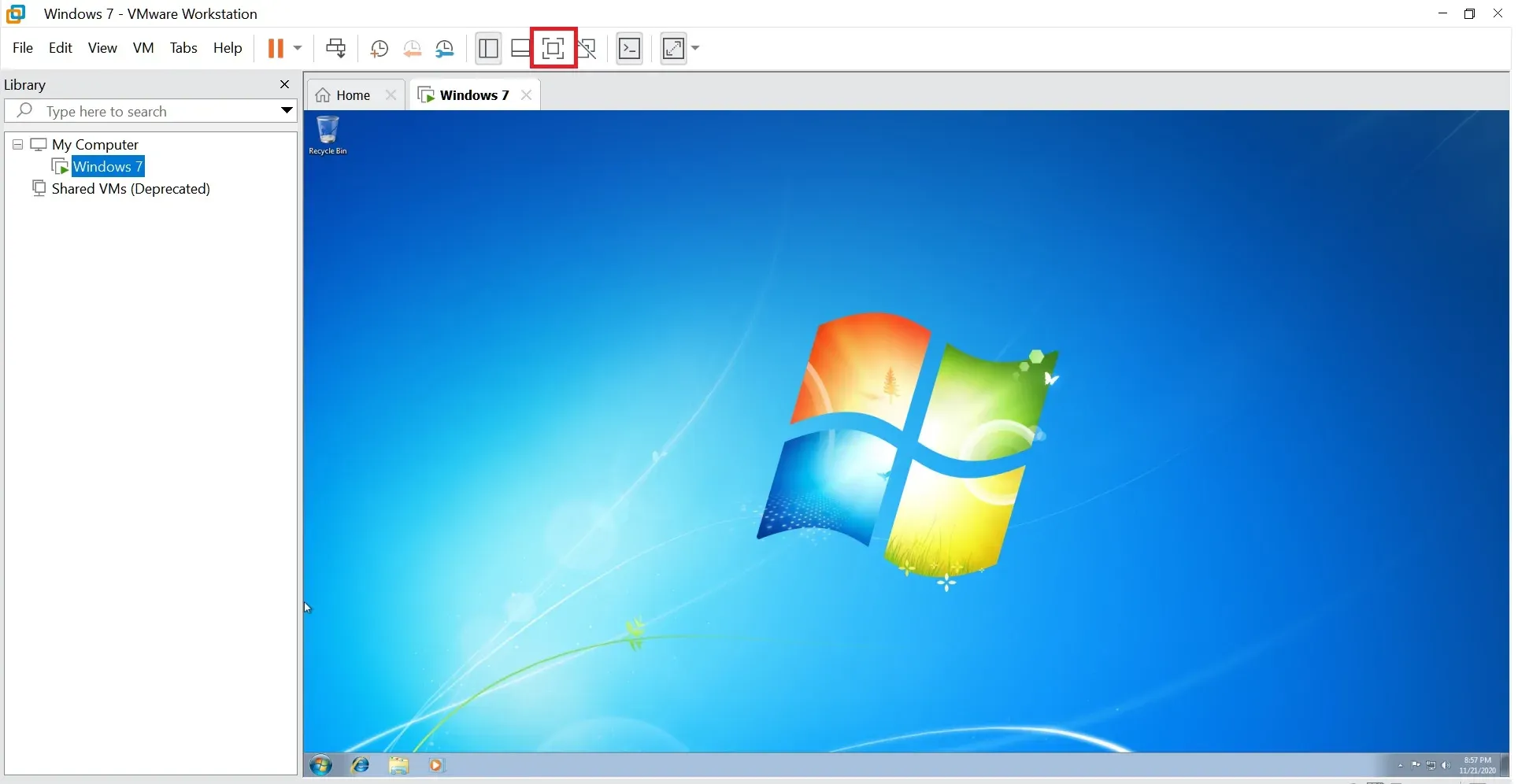
Task: Click the orange Suspend VM pause icon
Action: (x=275, y=49)
